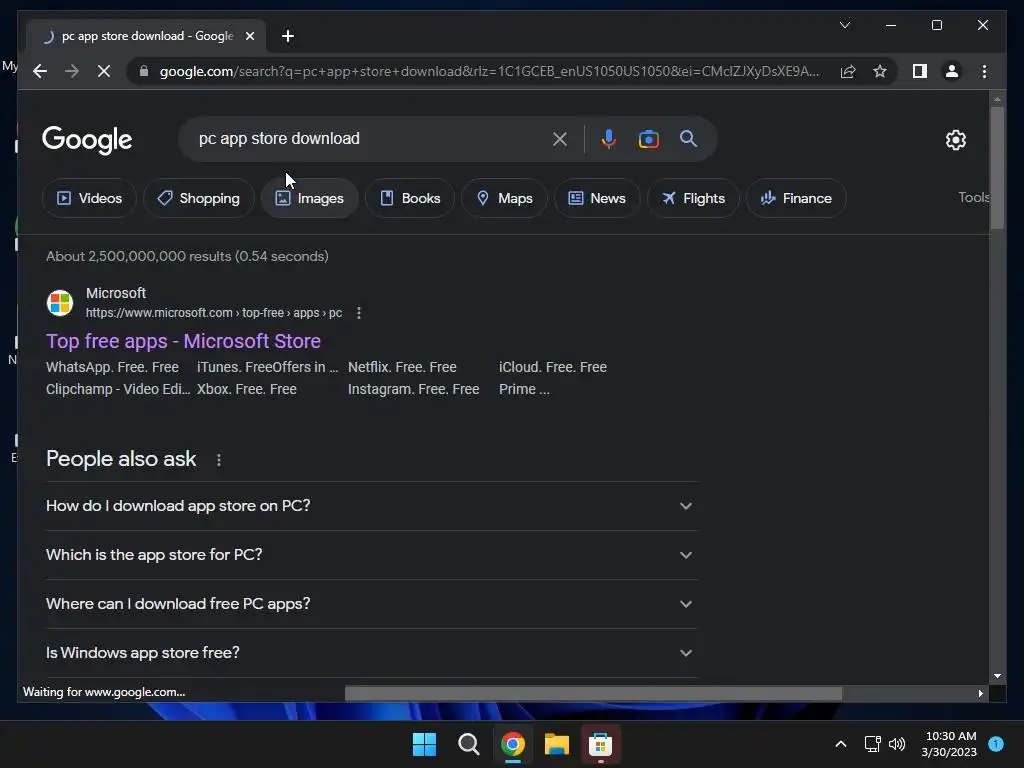Viewport: 1024px width, 768px height.
Task: Expand How do I download app store on PC?
Action: (x=371, y=506)
